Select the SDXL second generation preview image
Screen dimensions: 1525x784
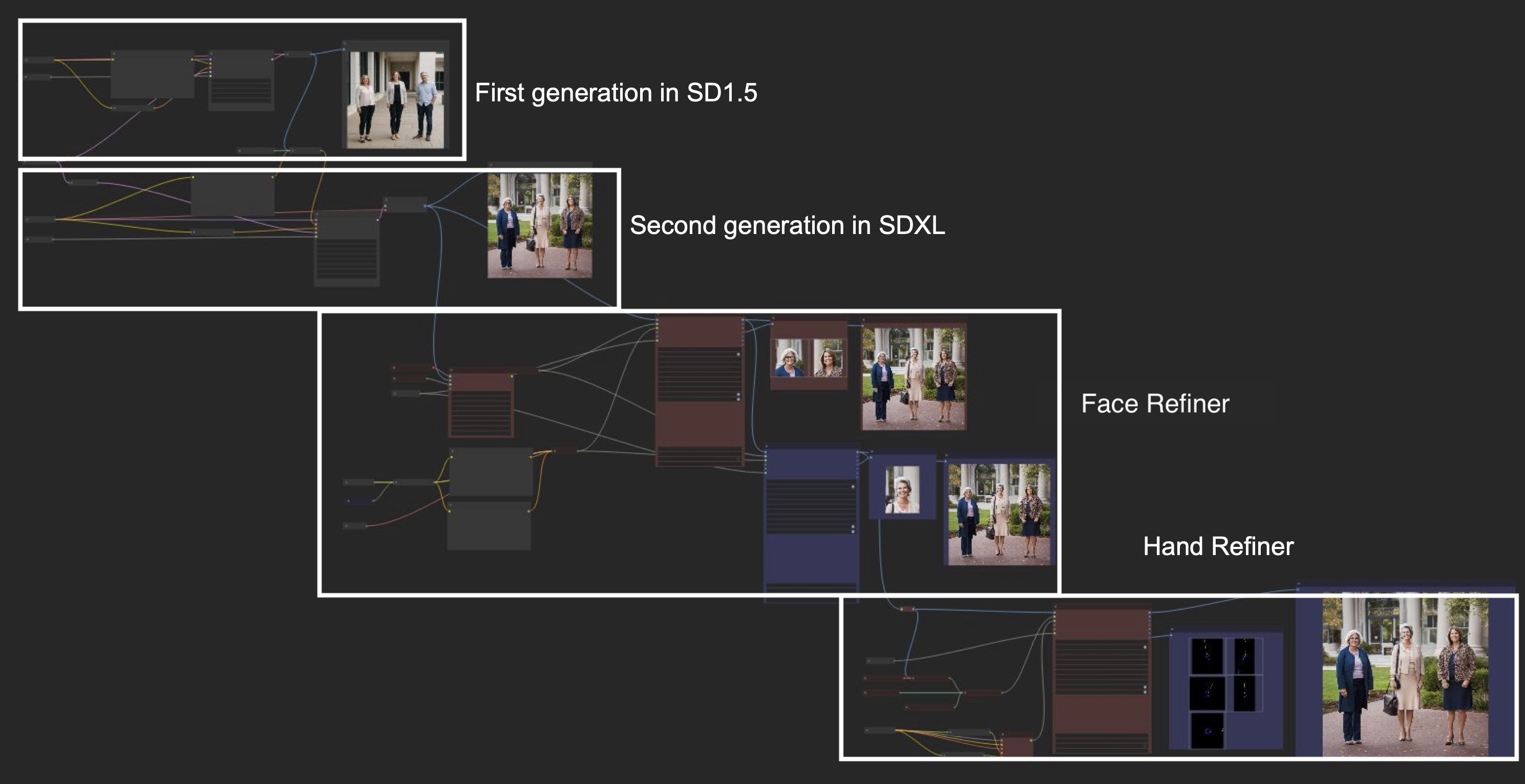539,226
